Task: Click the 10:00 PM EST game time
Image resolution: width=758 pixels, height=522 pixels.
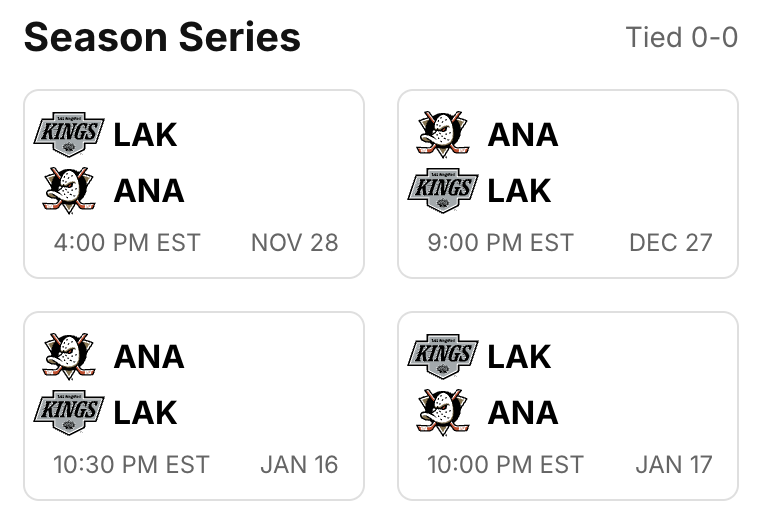Action: [505, 465]
